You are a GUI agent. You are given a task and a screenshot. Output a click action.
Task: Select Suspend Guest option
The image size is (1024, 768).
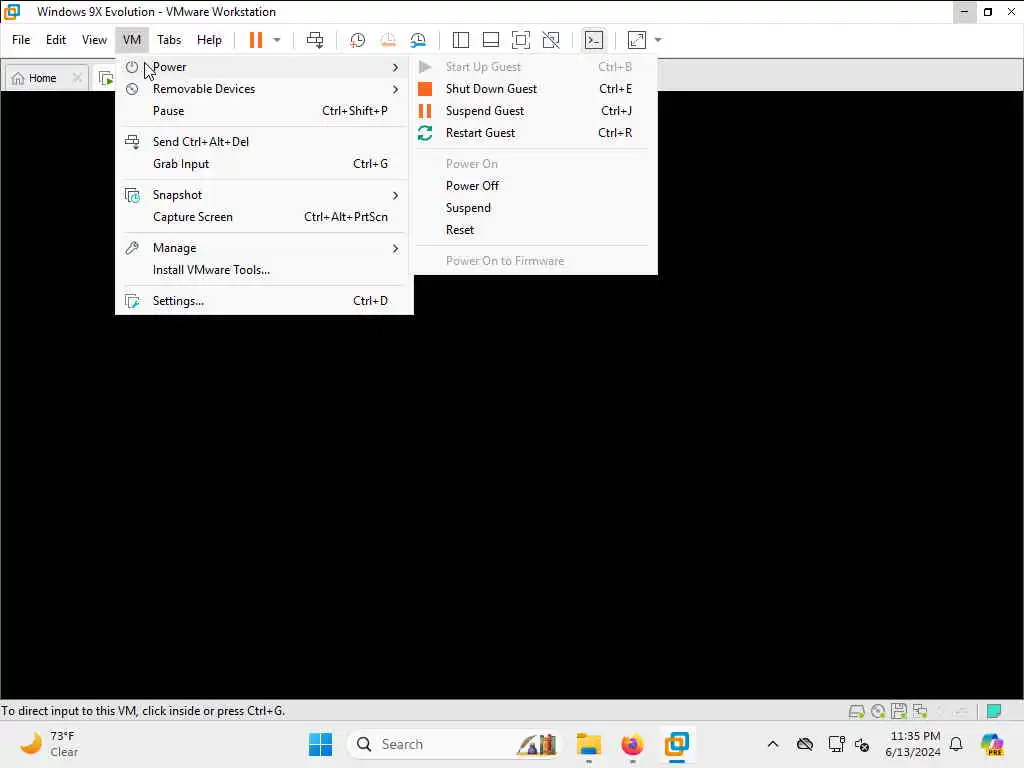(x=534, y=111)
